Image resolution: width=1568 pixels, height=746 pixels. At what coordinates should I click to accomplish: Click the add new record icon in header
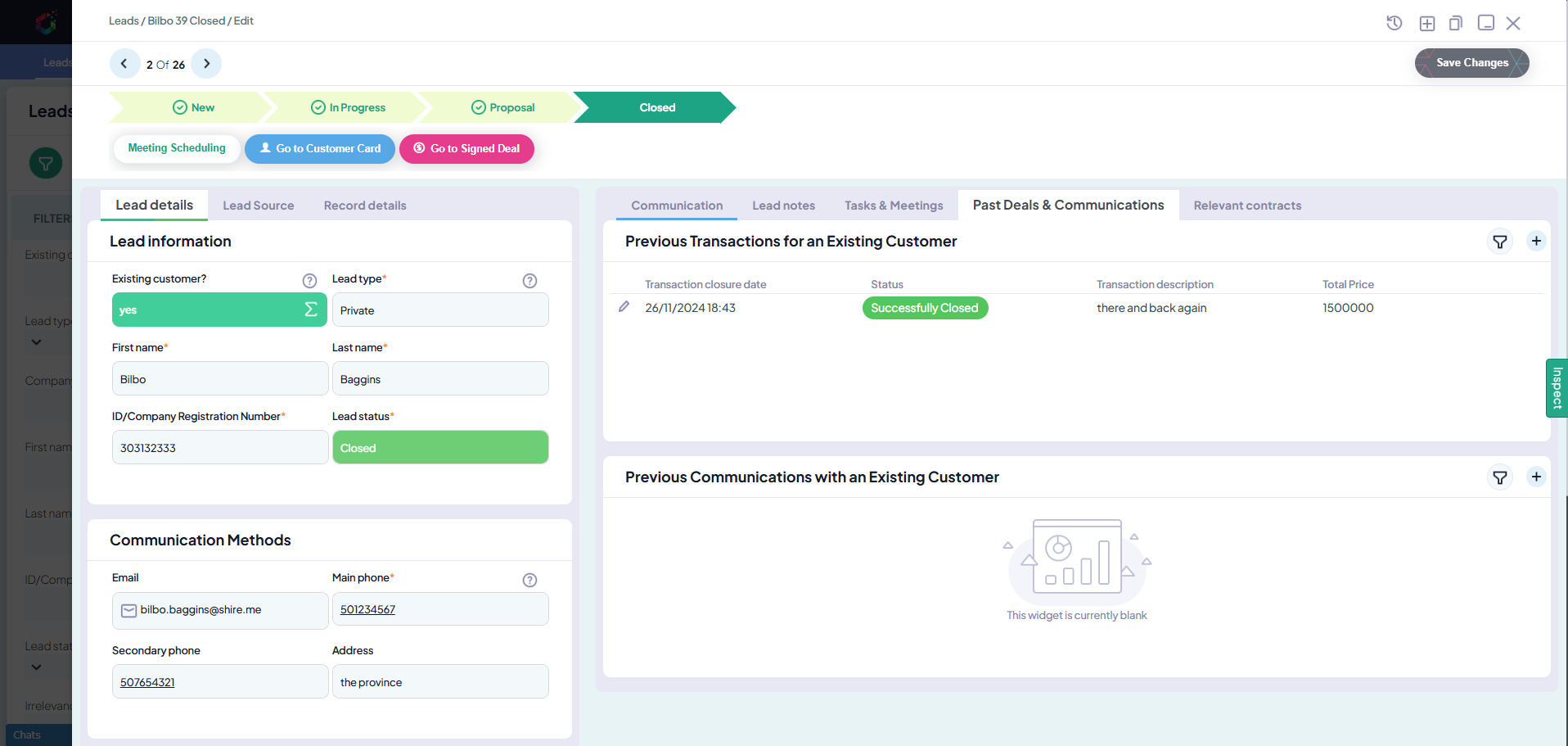[x=1426, y=23]
